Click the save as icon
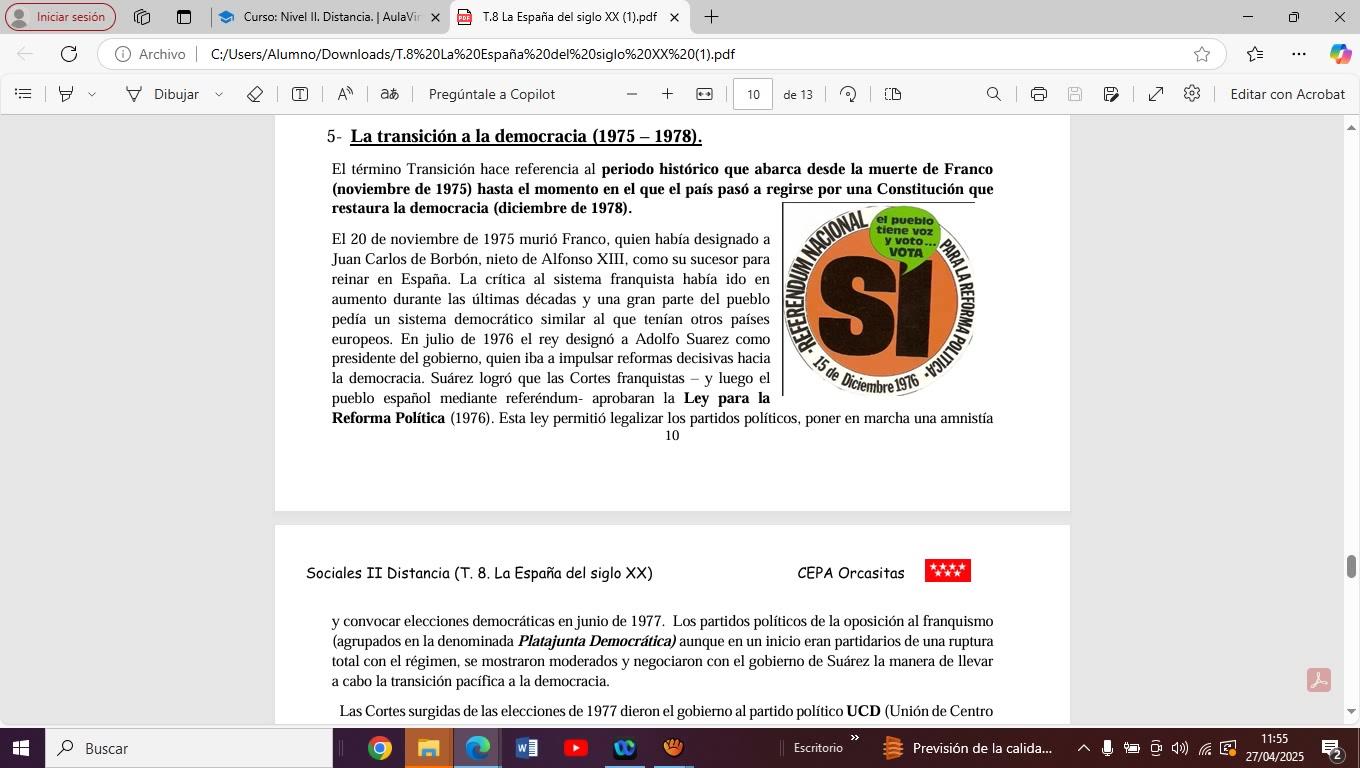The image size is (1360, 768). (x=1111, y=94)
